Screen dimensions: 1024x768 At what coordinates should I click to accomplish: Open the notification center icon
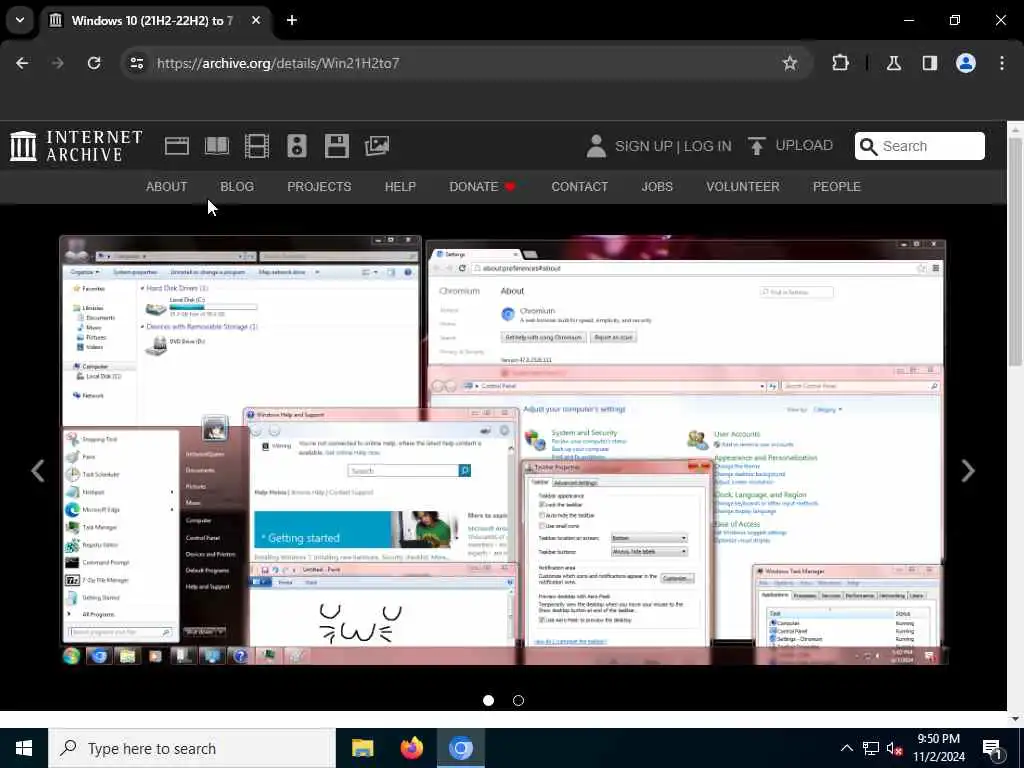tap(993, 750)
